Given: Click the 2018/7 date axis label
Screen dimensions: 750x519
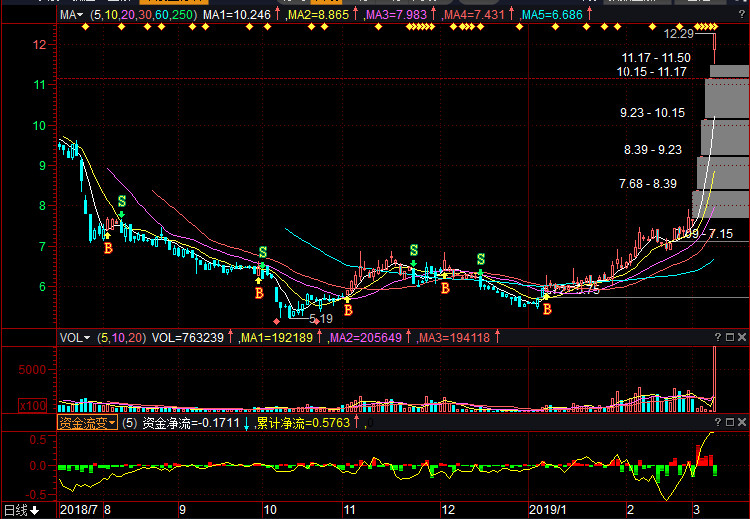Looking at the screenshot, I should tap(79, 510).
